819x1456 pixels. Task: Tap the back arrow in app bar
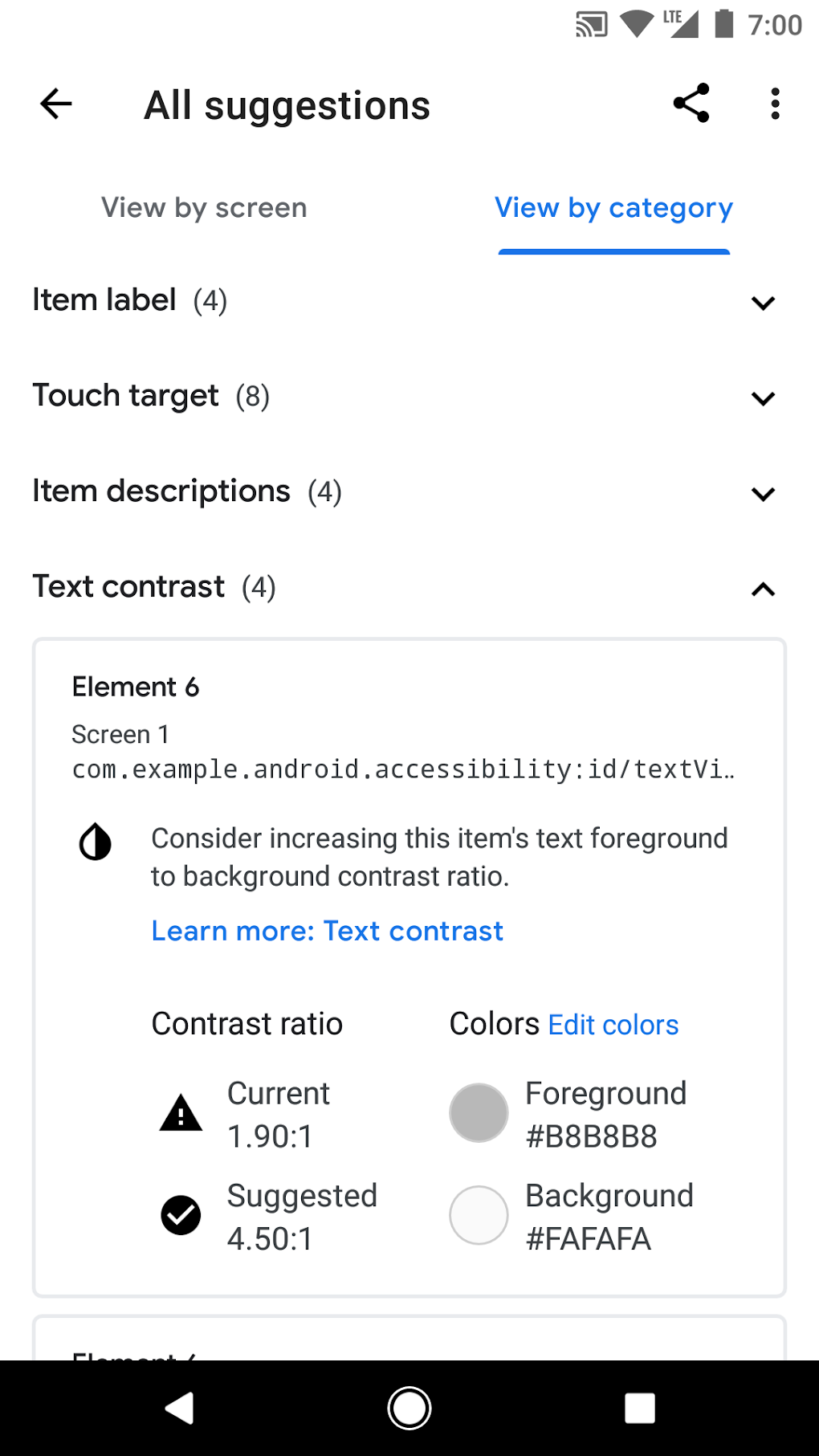(56, 104)
